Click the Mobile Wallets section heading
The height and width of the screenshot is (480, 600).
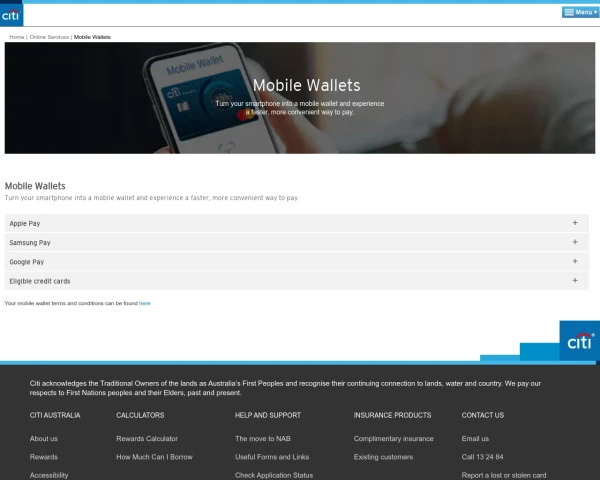click(x=35, y=186)
